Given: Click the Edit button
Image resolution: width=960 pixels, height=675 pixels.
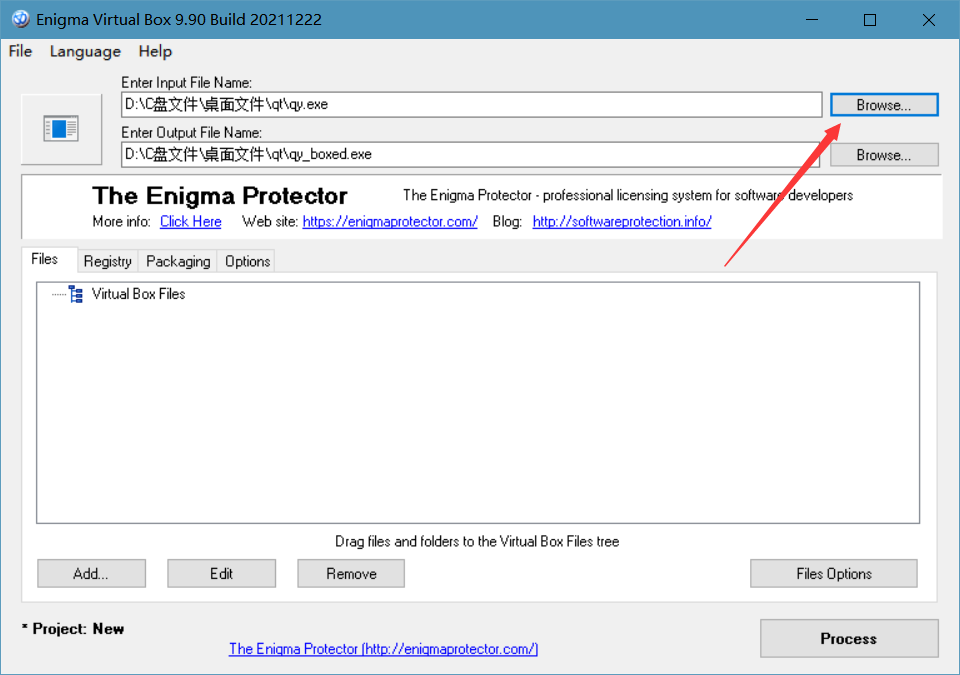Looking at the screenshot, I should click(x=222, y=573).
